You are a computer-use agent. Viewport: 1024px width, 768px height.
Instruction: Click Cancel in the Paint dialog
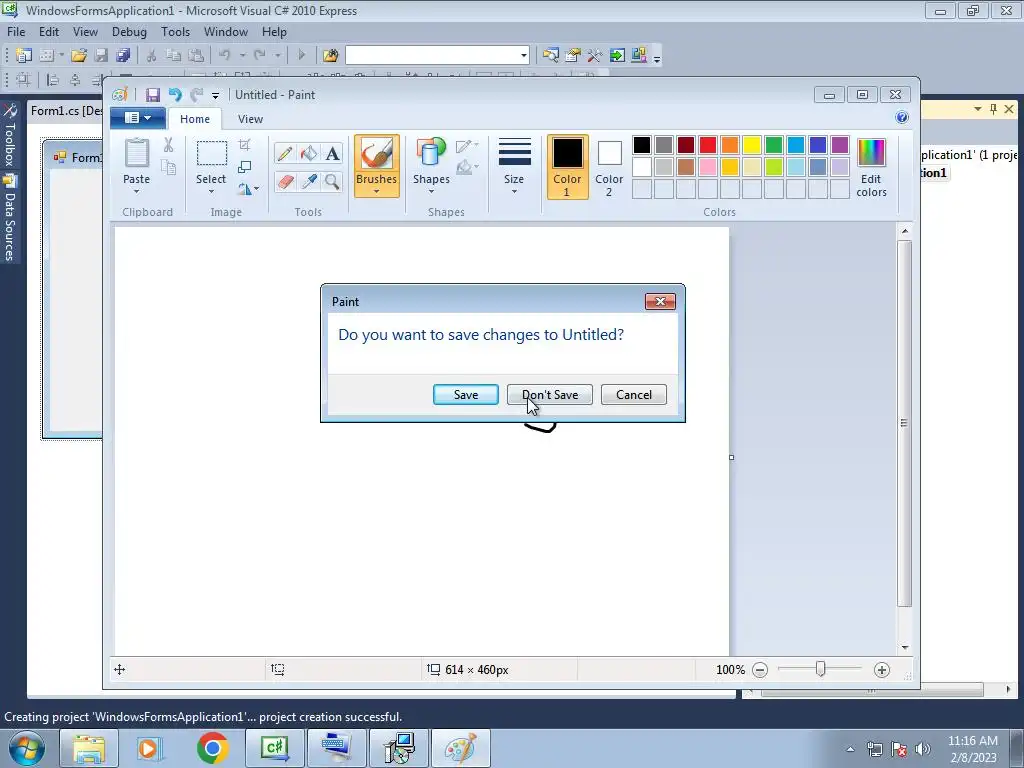tap(633, 394)
